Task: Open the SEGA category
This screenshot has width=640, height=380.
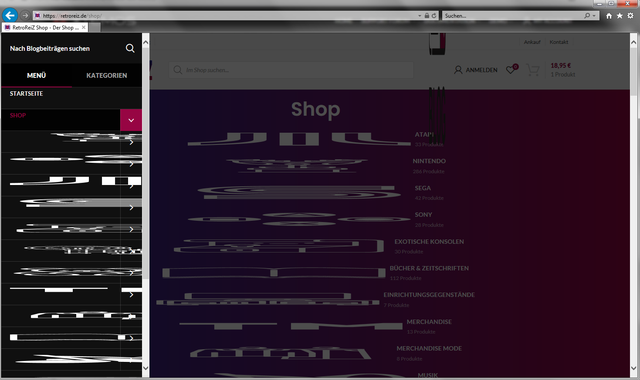Action: point(422,188)
